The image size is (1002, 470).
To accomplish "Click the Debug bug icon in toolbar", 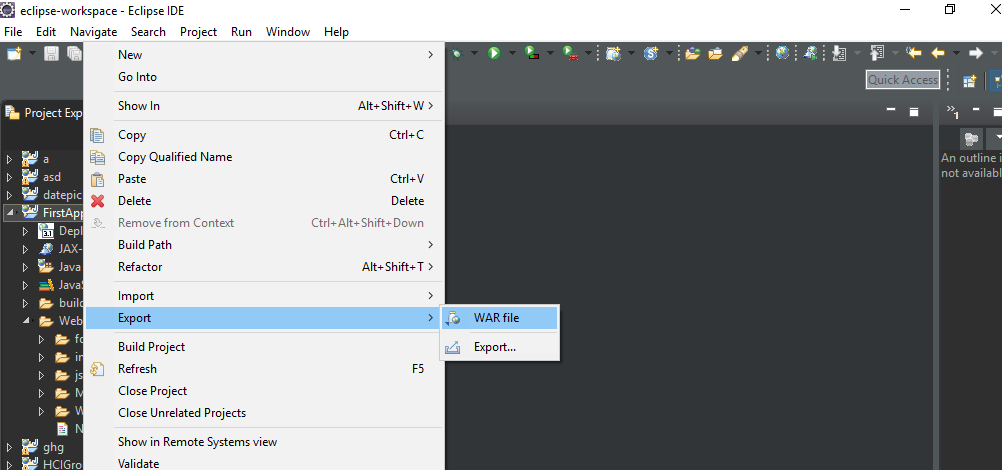I will tap(456, 54).
